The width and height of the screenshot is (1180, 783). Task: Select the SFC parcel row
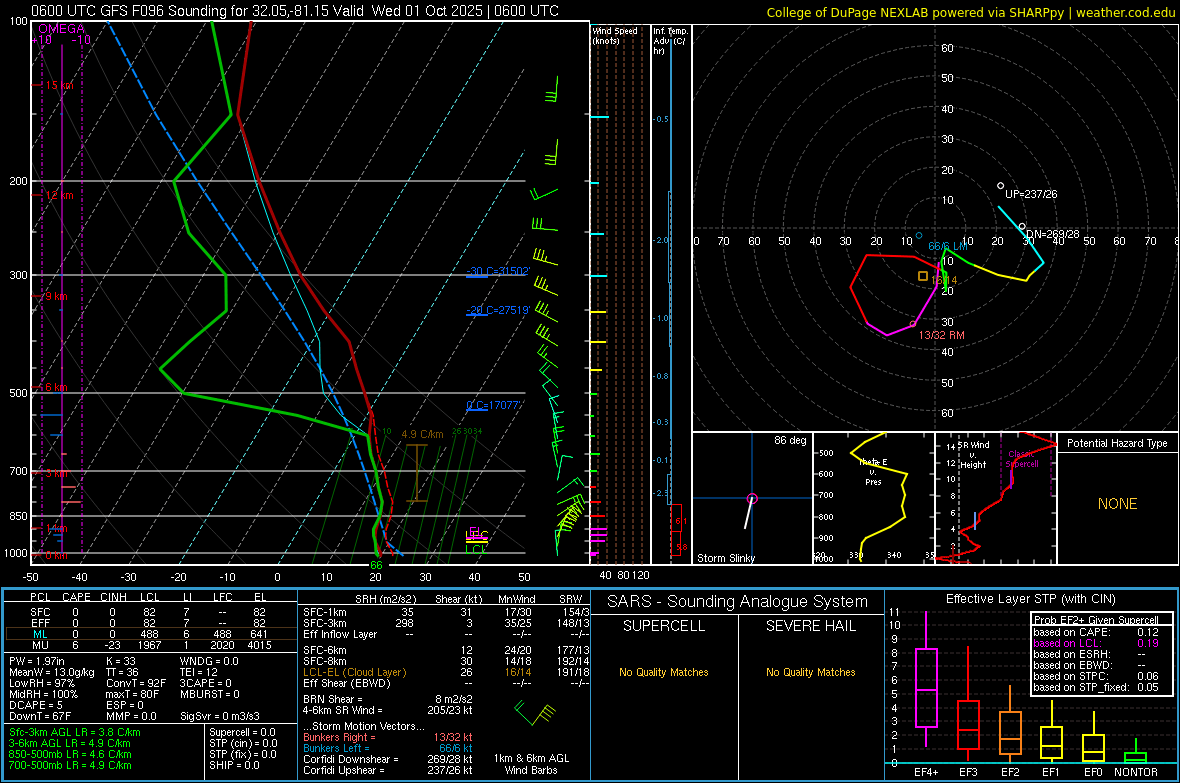[x=151, y=612]
